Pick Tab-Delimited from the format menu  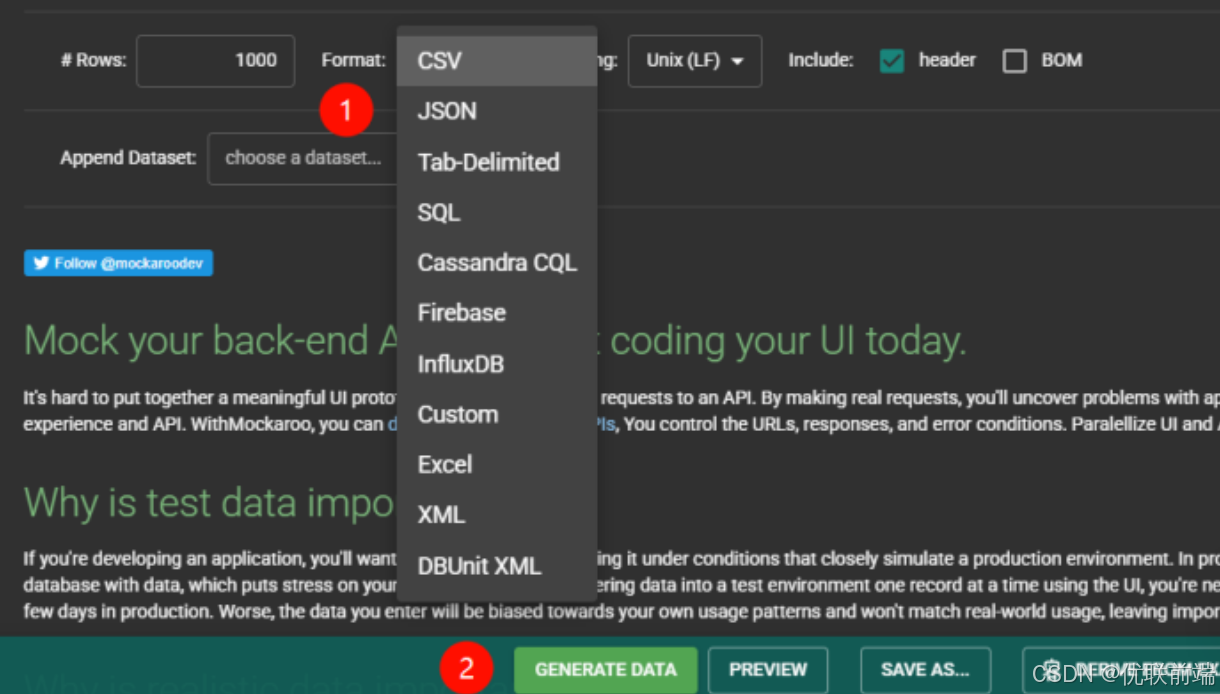497,162
